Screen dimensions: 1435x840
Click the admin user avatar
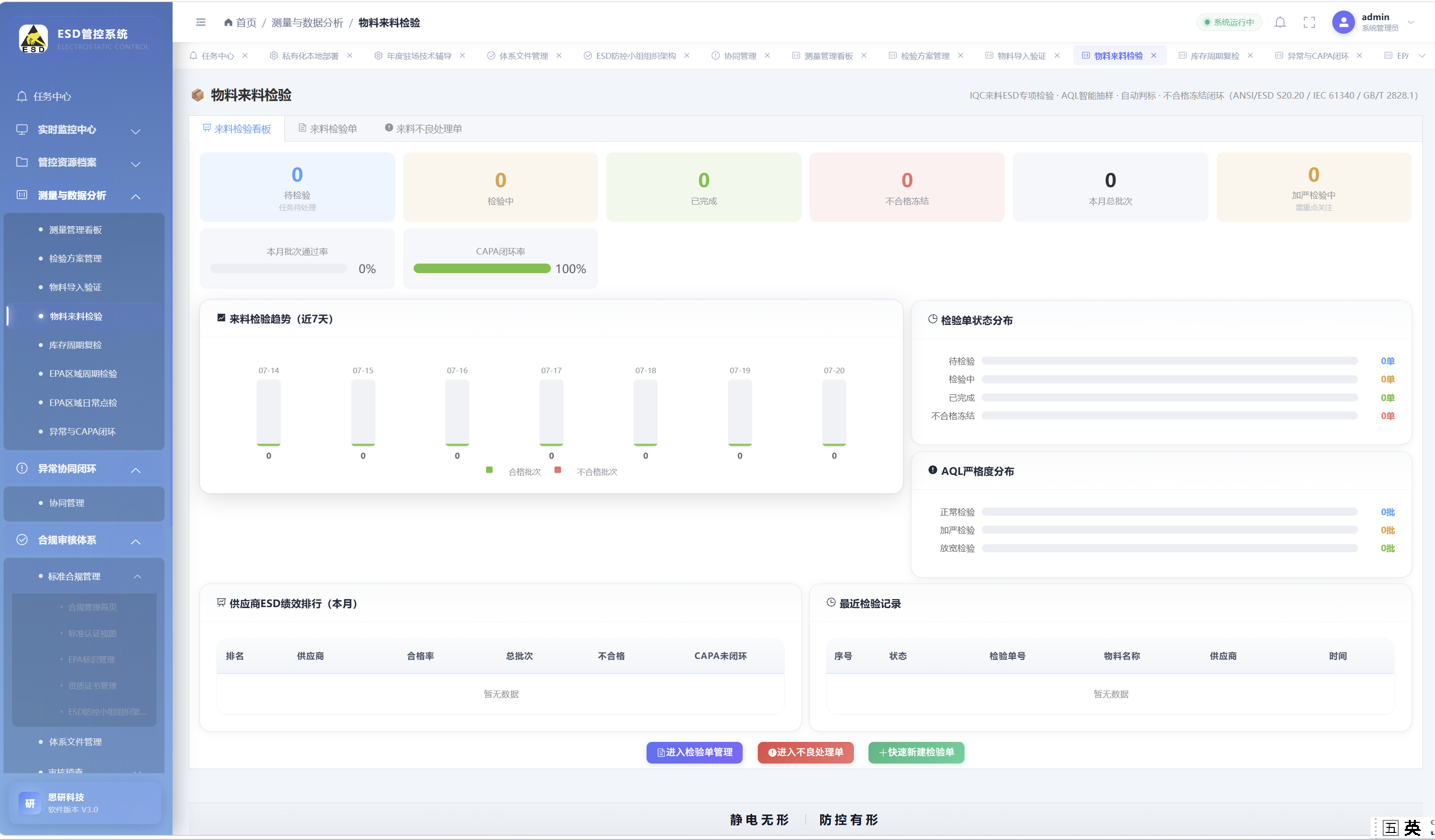tap(1343, 22)
